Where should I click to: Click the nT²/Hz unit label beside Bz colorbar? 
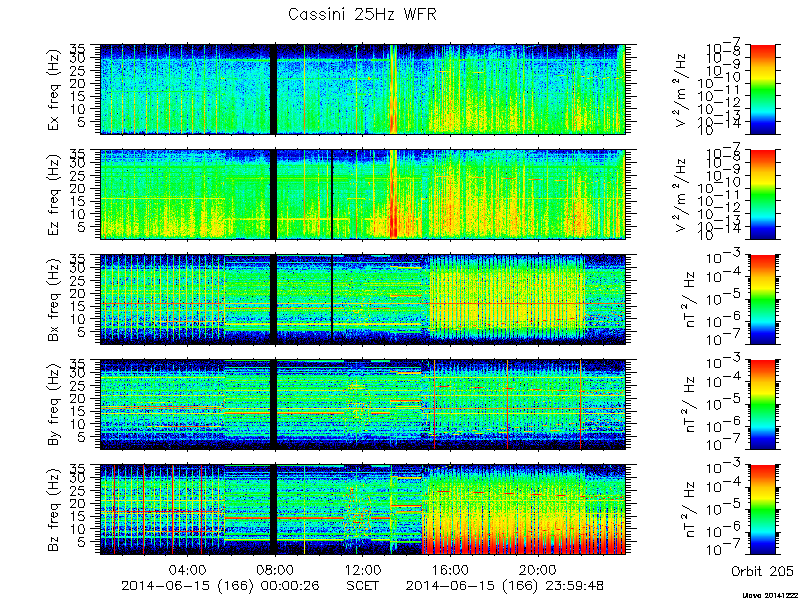pos(689,510)
